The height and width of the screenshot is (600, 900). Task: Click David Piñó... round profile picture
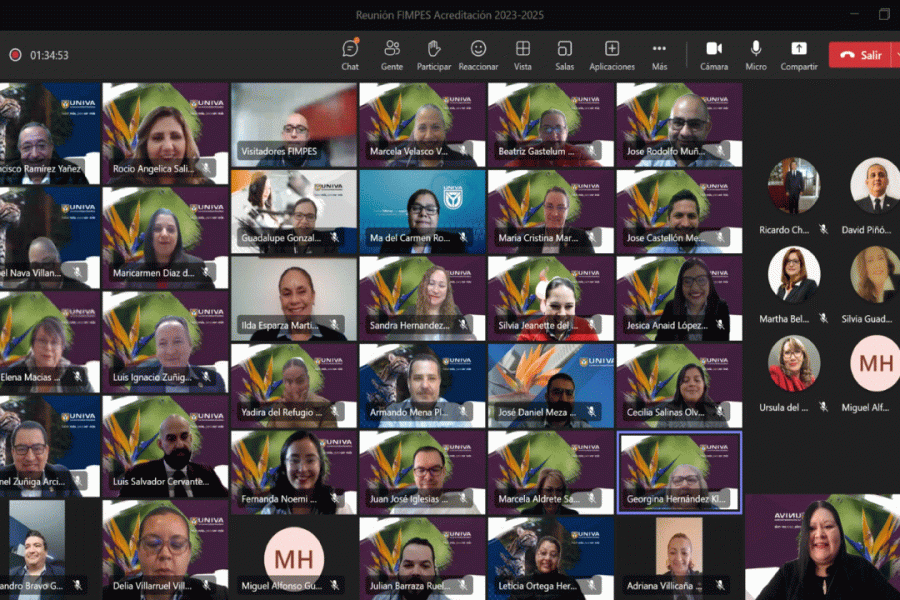(875, 187)
